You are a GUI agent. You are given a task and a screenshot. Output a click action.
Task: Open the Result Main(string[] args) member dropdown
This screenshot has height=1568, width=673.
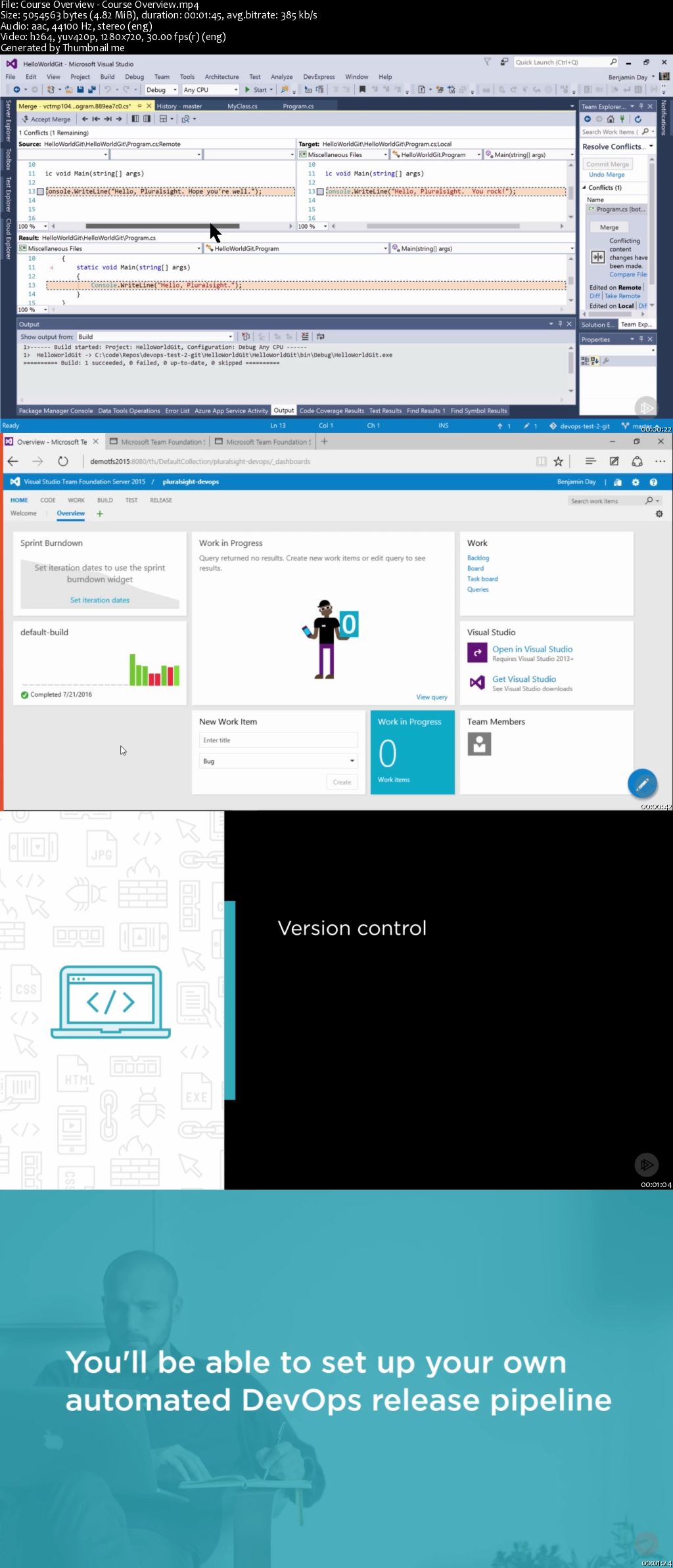[482, 248]
